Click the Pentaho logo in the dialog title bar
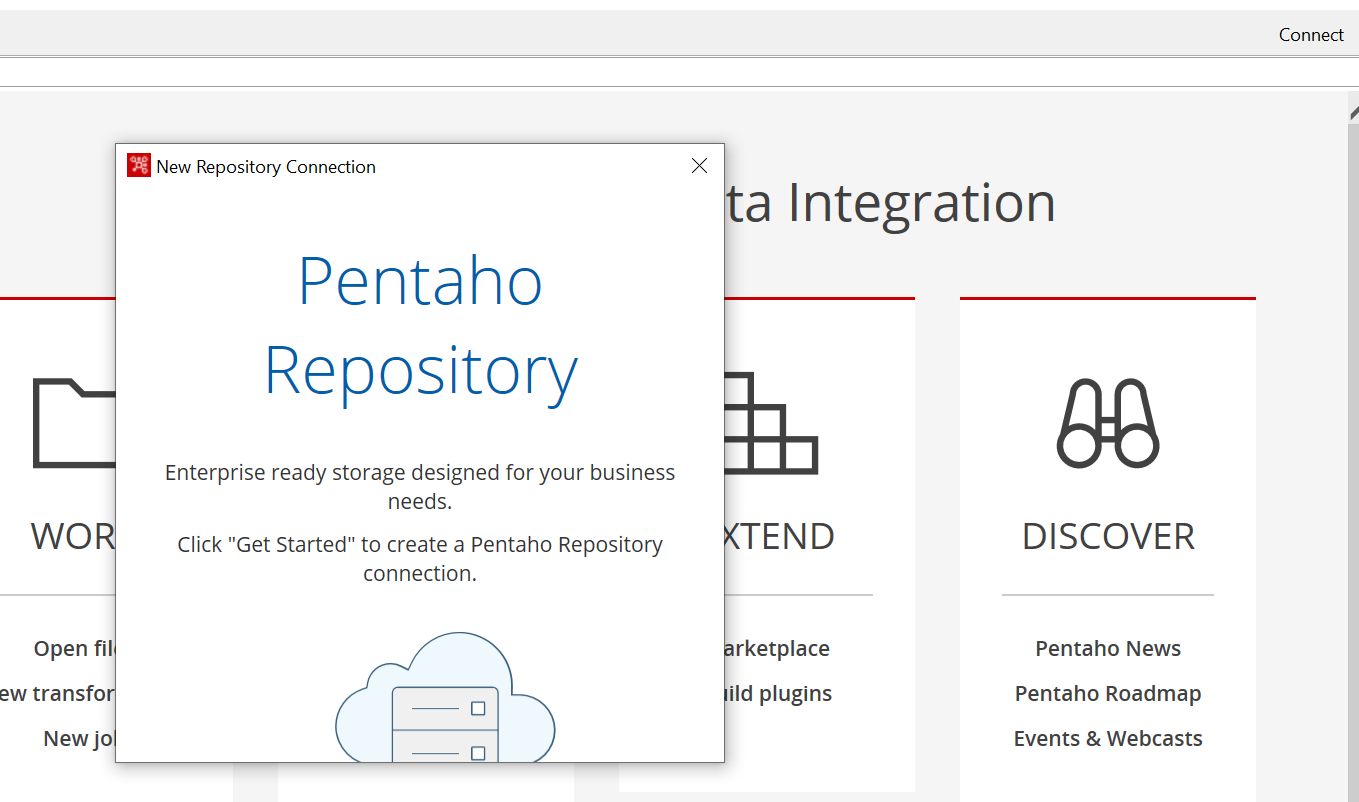 139,166
